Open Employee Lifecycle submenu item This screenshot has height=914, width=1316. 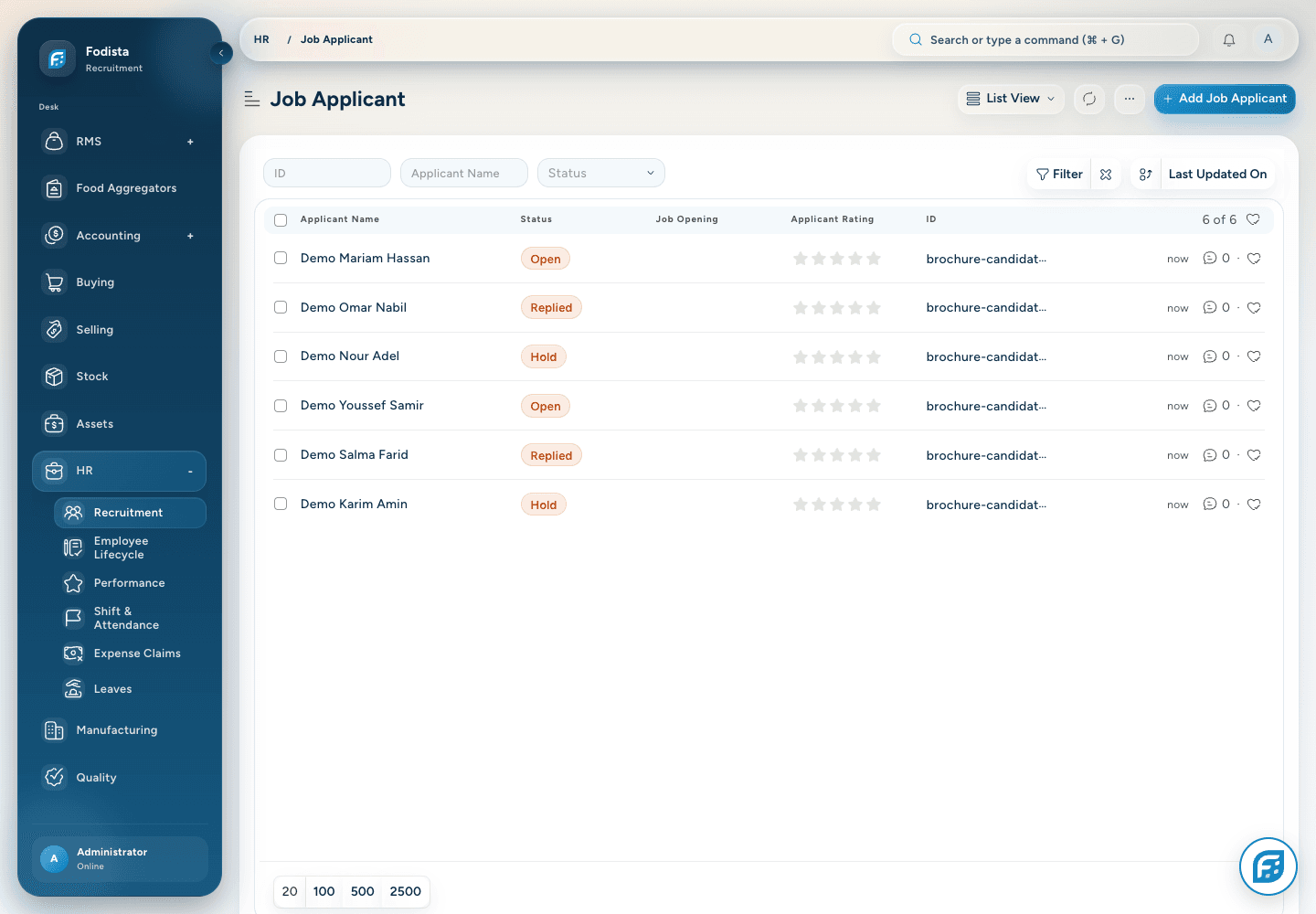click(x=130, y=547)
